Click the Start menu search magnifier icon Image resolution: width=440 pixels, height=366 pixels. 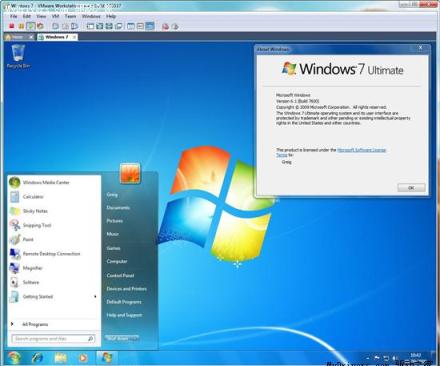click(90, 339)
